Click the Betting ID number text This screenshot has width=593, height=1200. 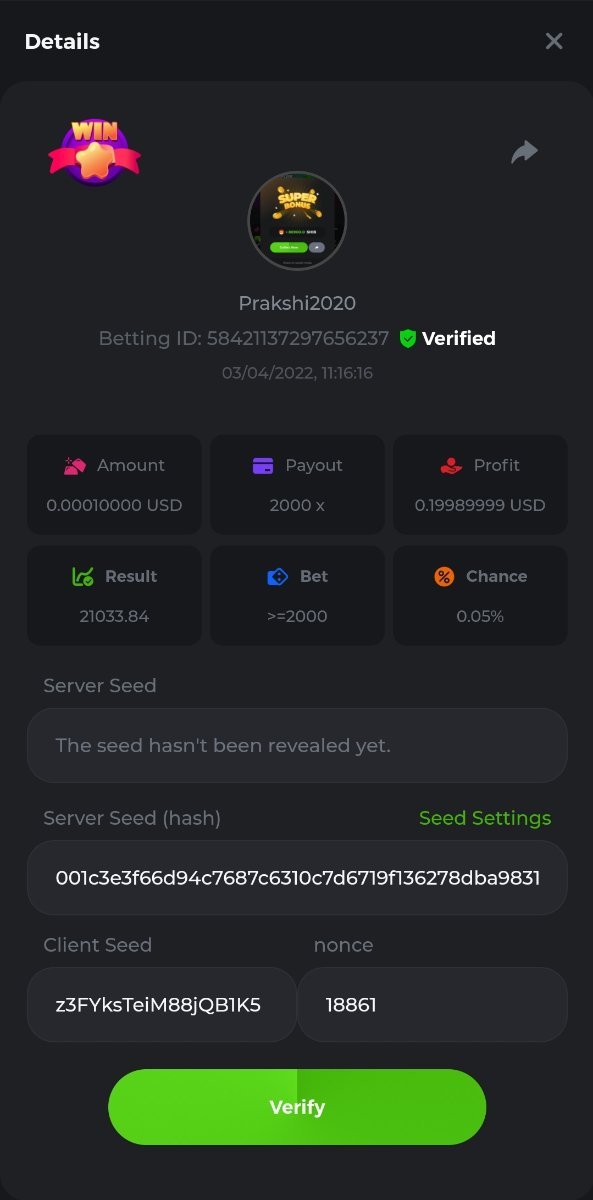pos(298,339)
